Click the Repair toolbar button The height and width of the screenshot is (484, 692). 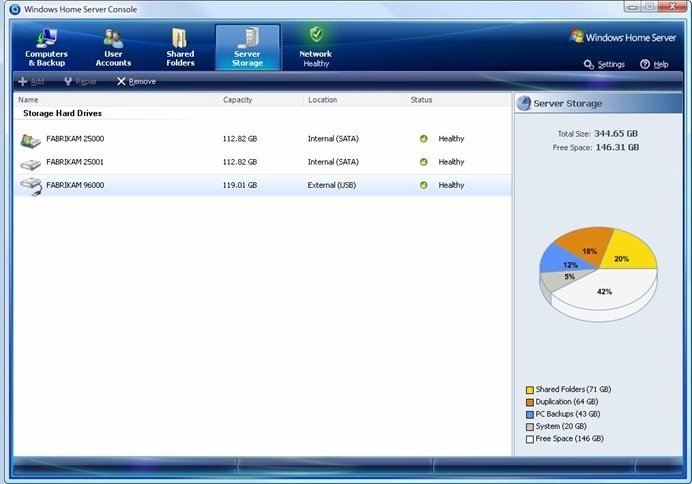[x=80, y=82]
